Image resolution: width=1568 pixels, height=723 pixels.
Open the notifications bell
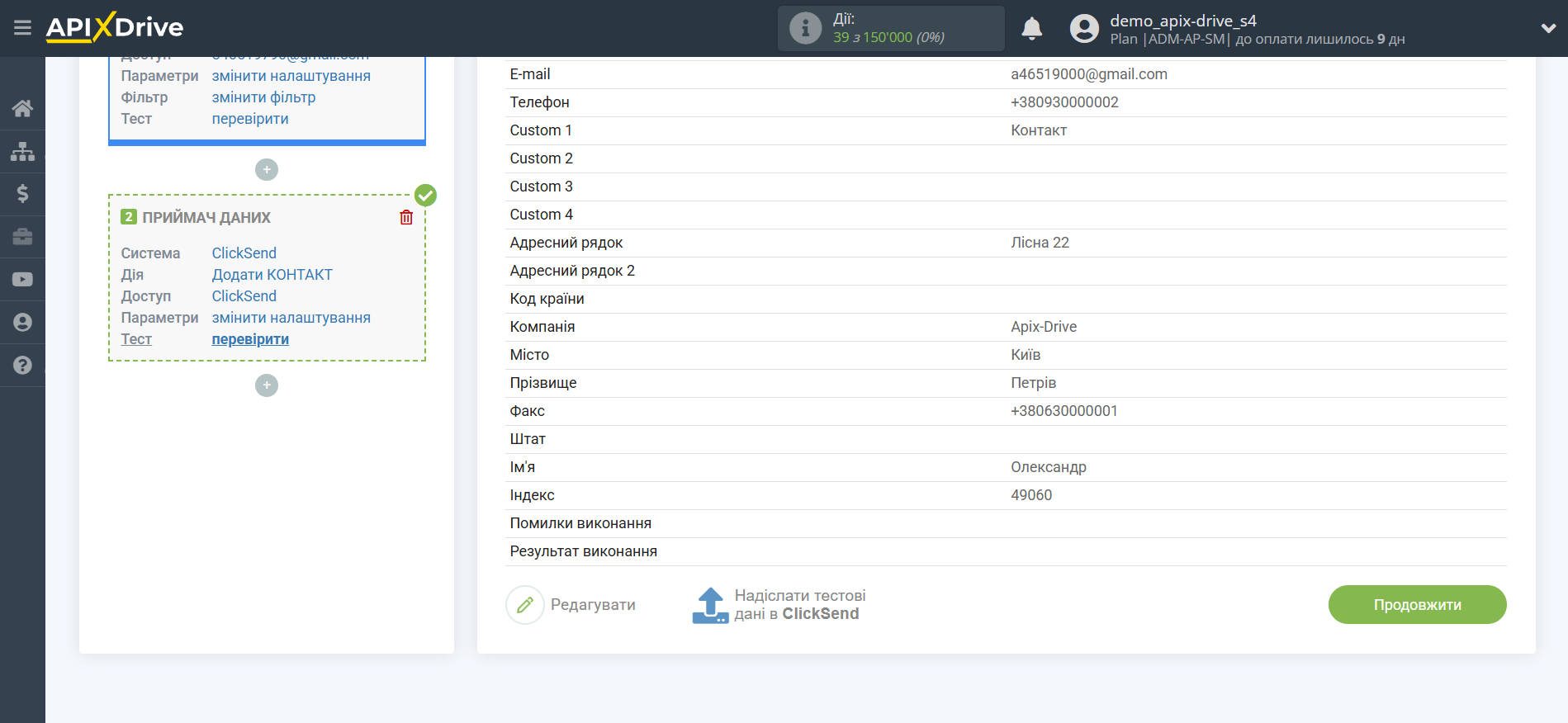[1031, 28]
